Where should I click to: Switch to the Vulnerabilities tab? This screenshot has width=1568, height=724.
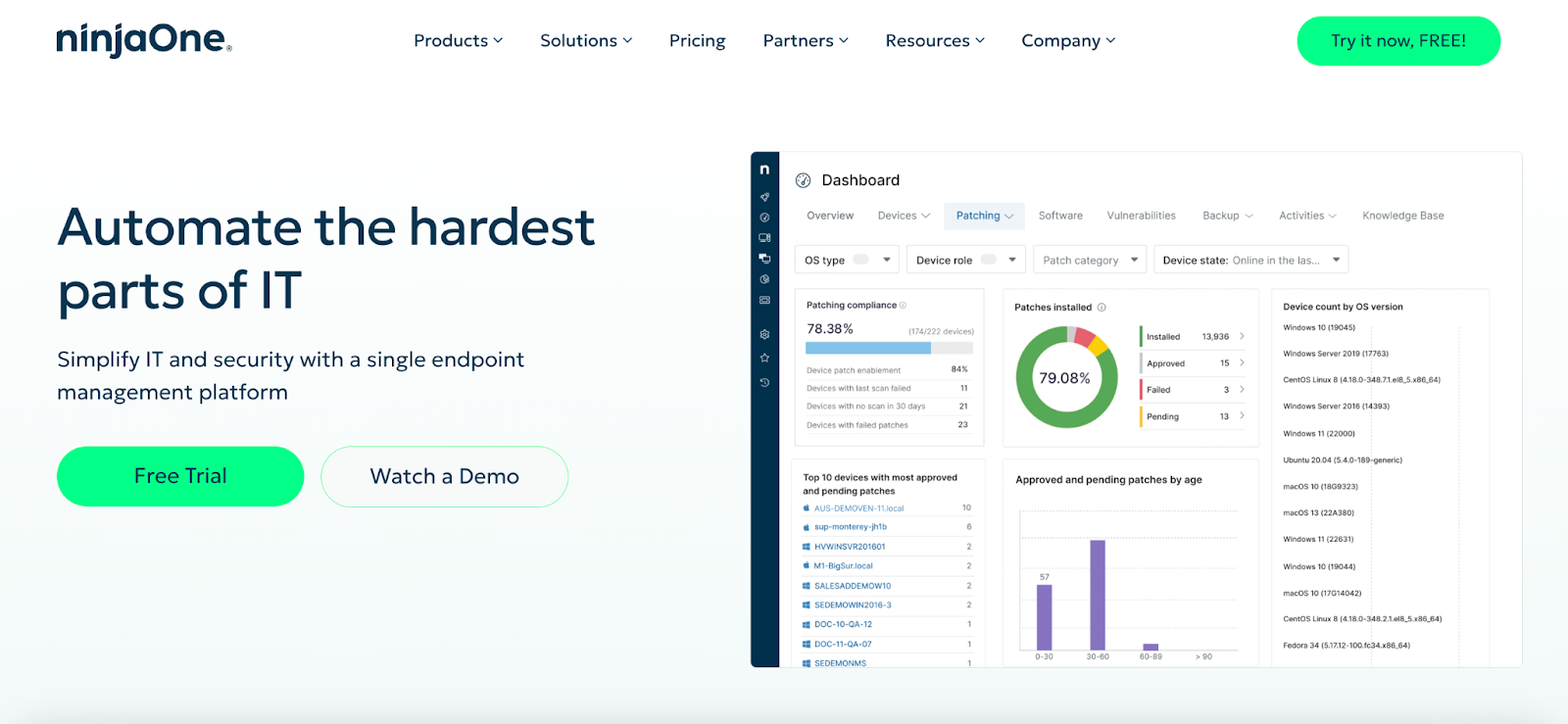coord(1141,216)
